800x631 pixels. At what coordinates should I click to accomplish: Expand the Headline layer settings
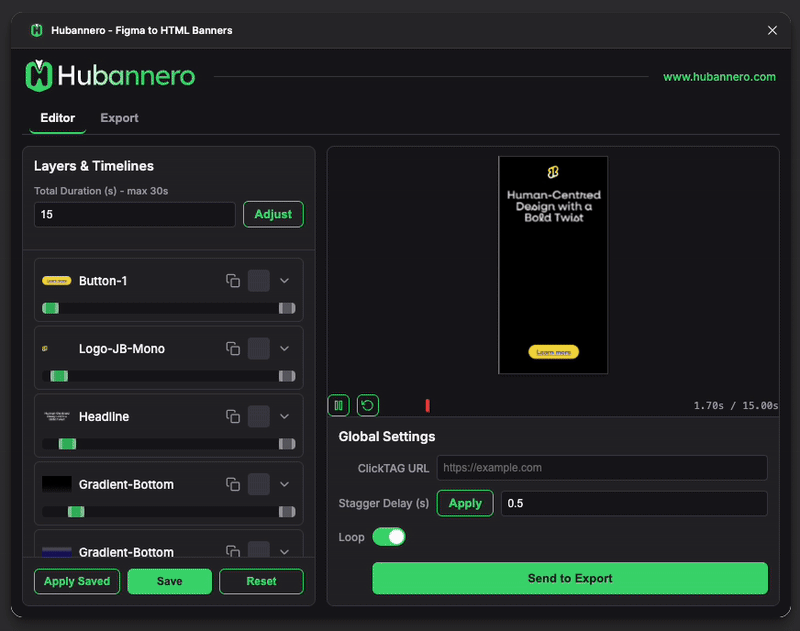click(x=285, y=416)
